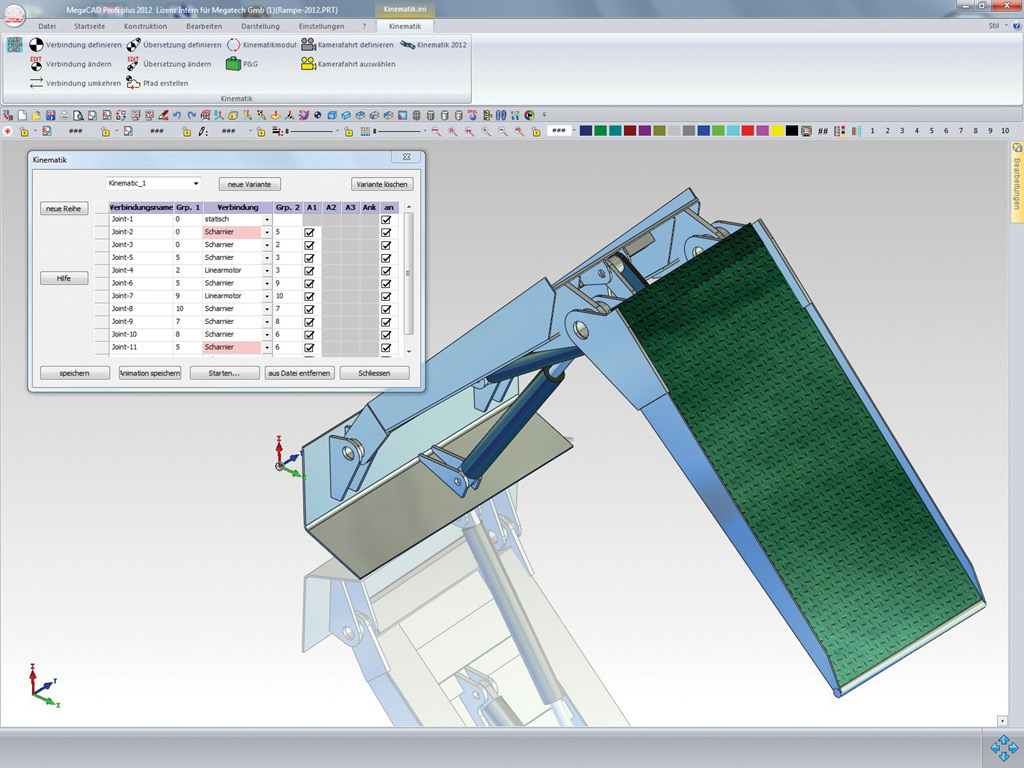Launch the Kinematikmodul icon
The image size is (1024, 768).
[x=233, y=45]
